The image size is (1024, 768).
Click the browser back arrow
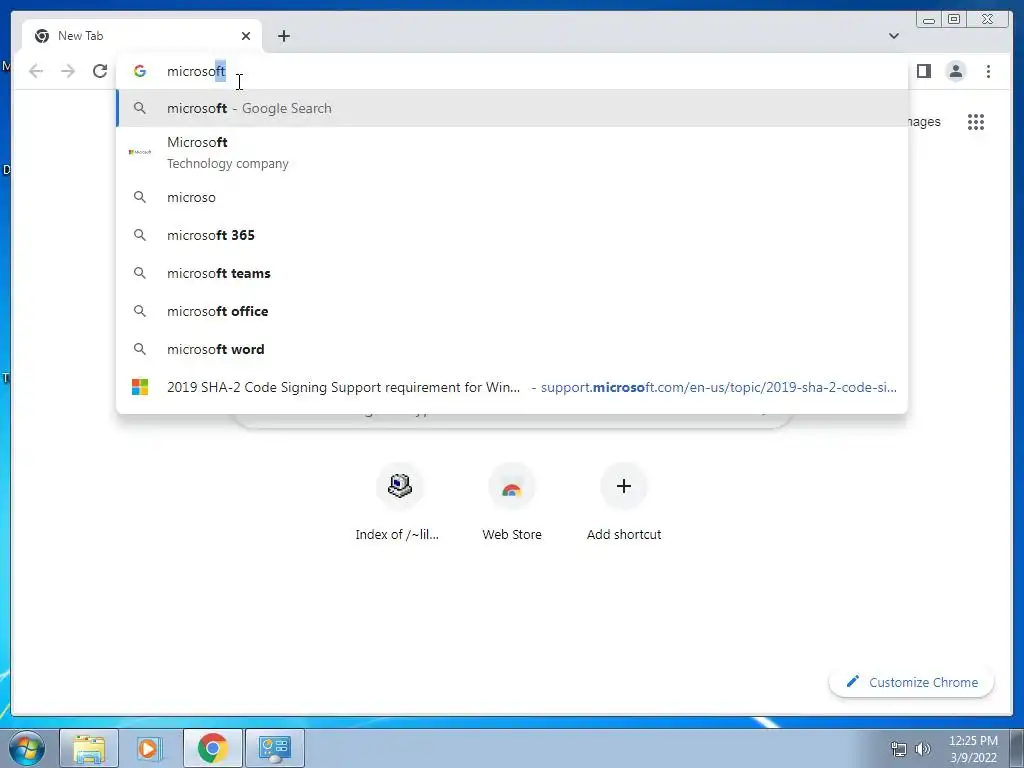click(x=36, y=71)
